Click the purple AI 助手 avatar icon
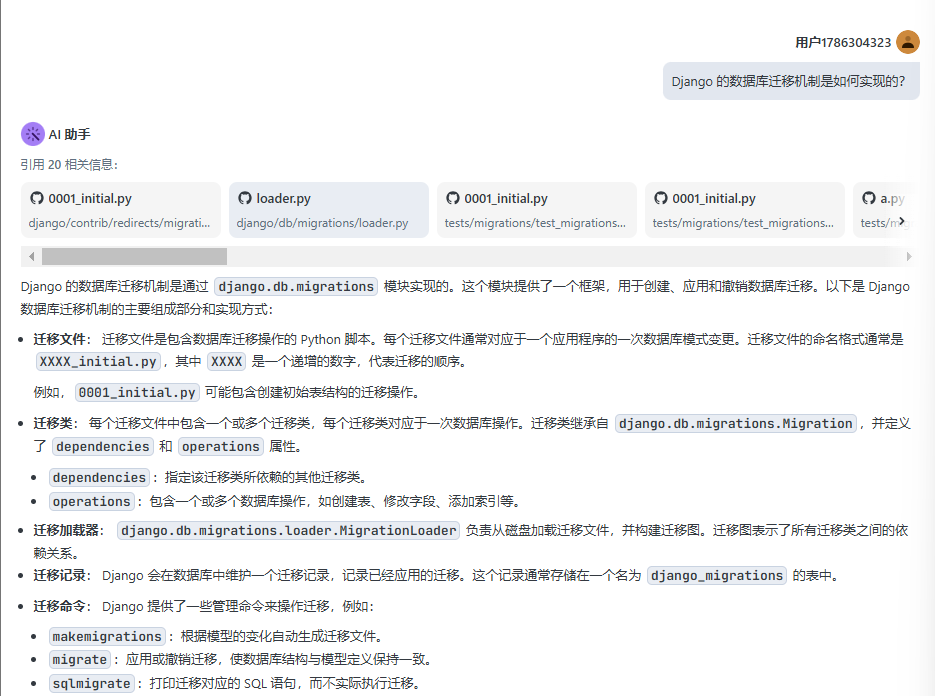This screenshot has height=696, width=935. (x=33, y=134)
